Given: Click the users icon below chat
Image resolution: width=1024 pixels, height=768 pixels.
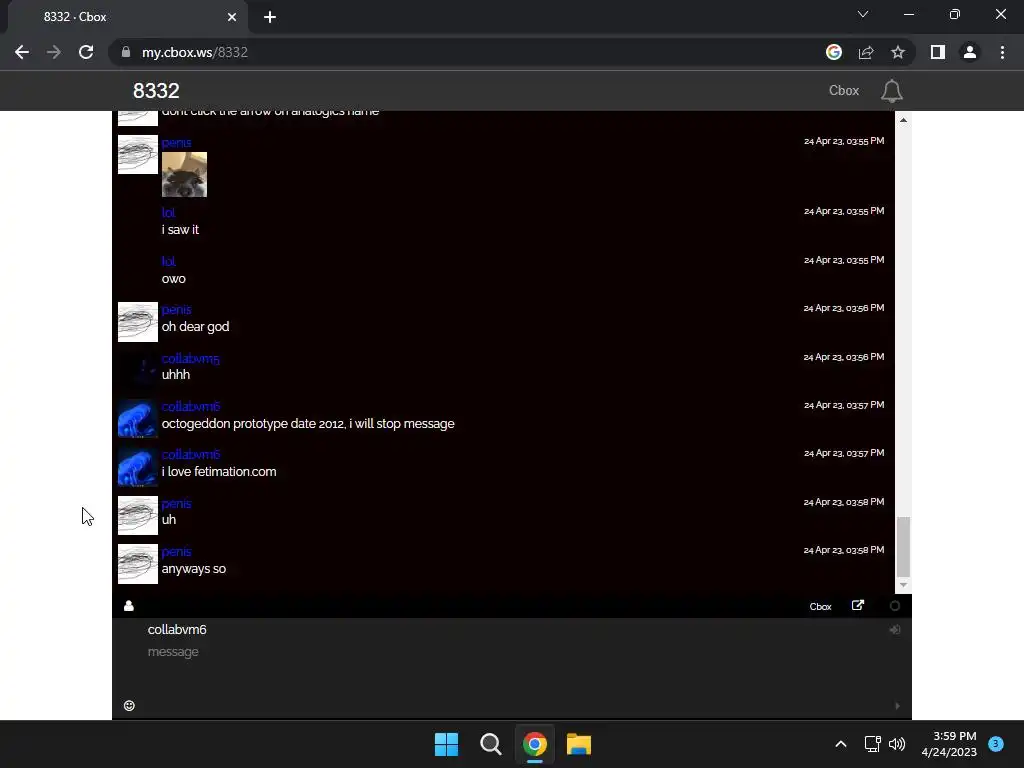Looking at the screenshot, I should pyautogui.click(x=129, y=606).
